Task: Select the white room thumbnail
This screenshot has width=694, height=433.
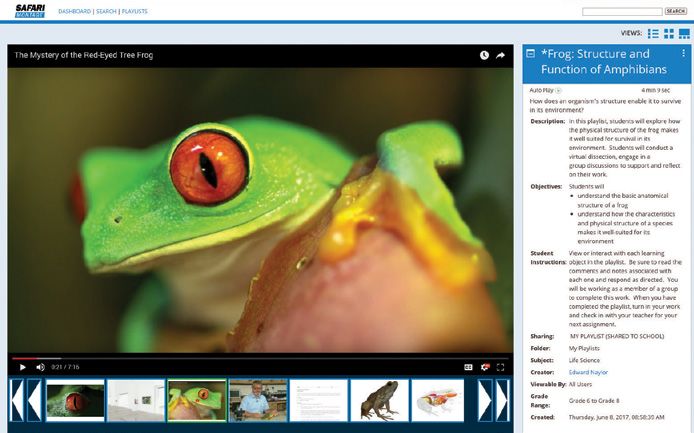Action: [136, 400]
